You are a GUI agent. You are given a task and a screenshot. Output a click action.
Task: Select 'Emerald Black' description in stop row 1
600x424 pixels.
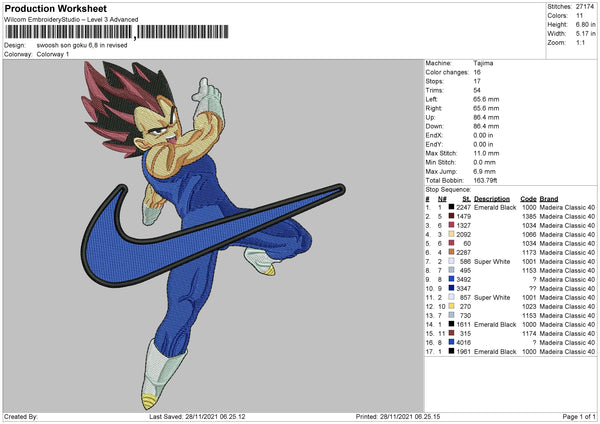coord(495,207)
